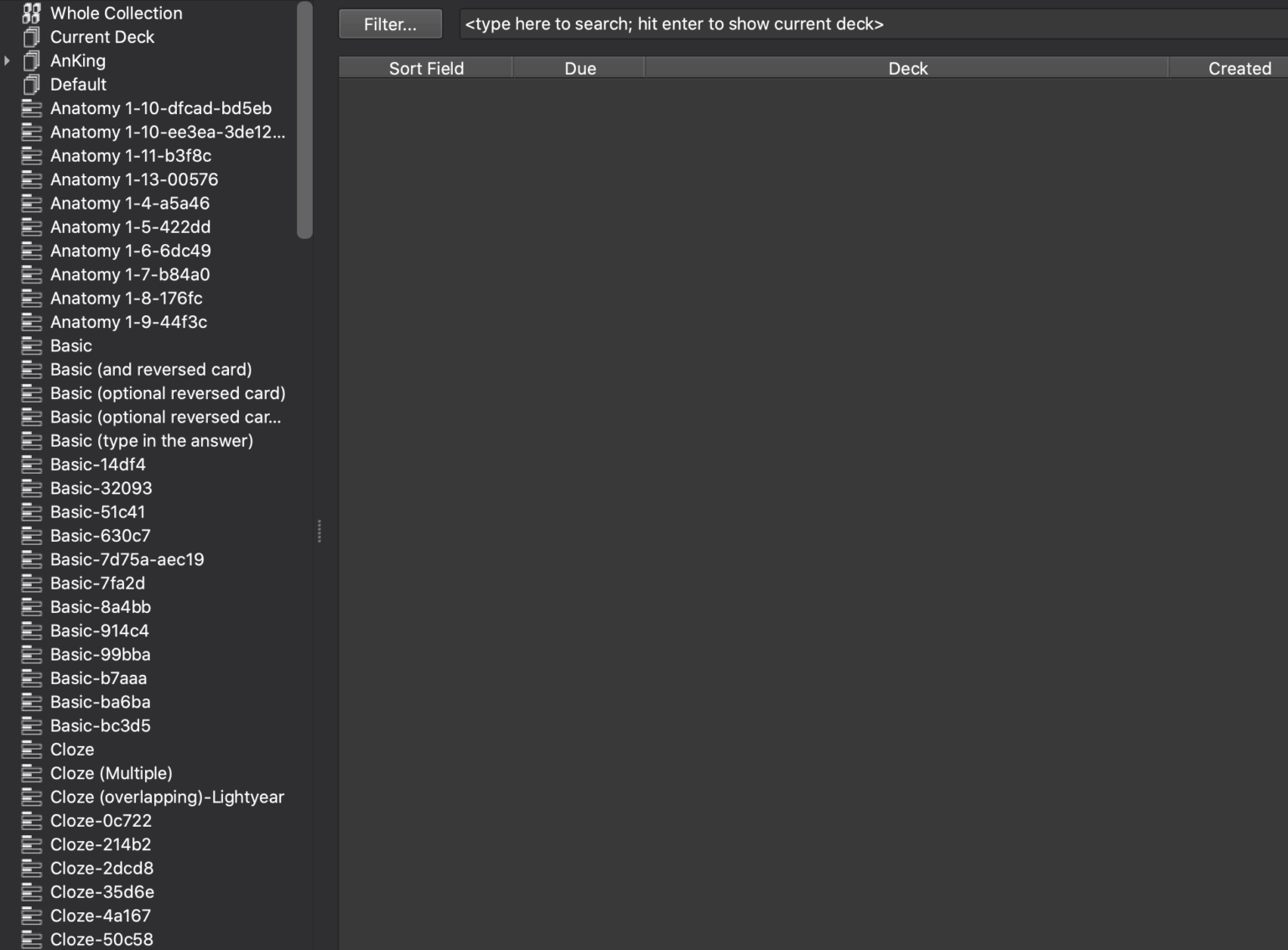Expand the AnKing deck tree
The width and height of the screenshot is (1288, 950).
[x=8, y=60]
